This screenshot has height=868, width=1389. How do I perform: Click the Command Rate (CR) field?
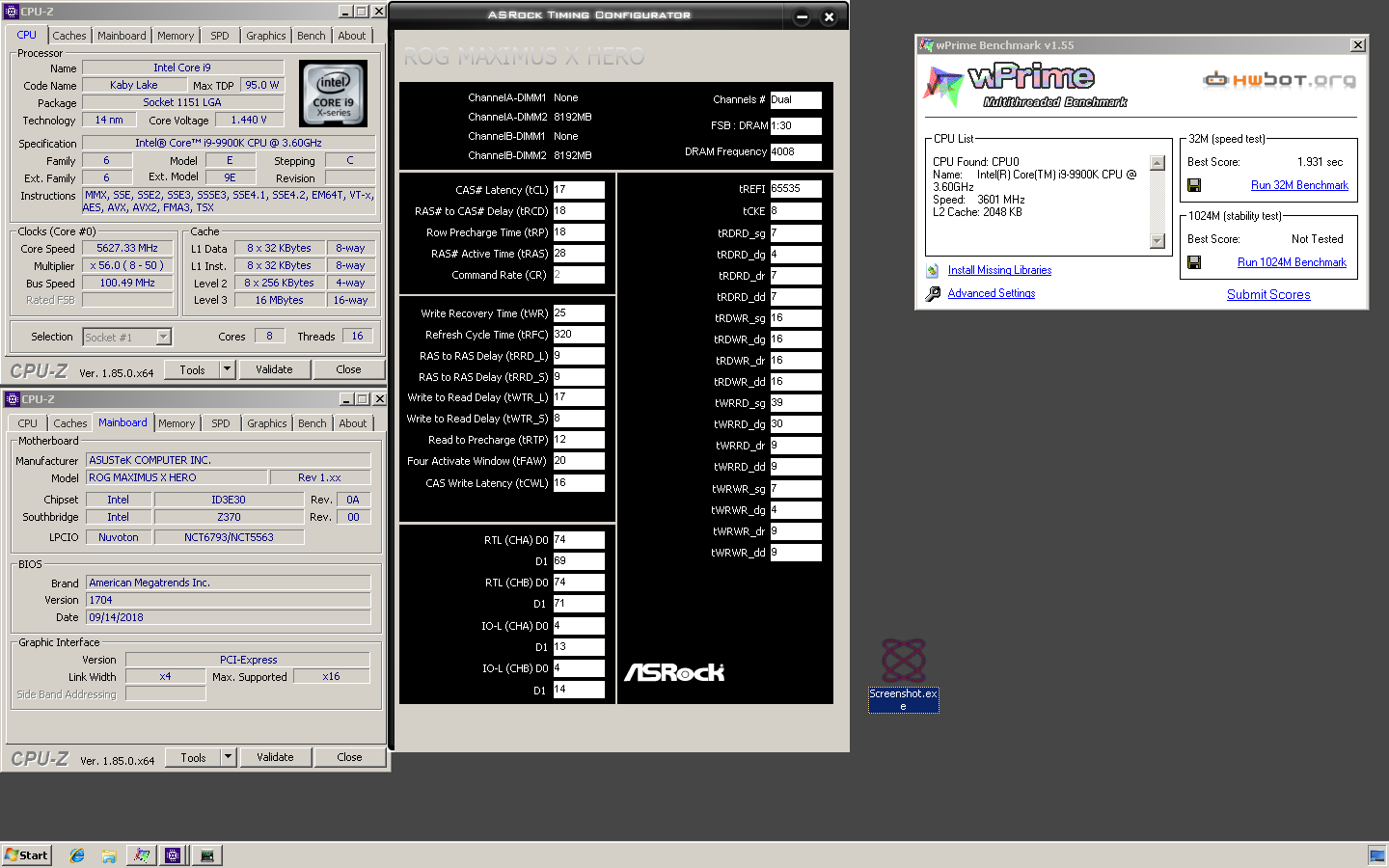[x=579, y=275]
